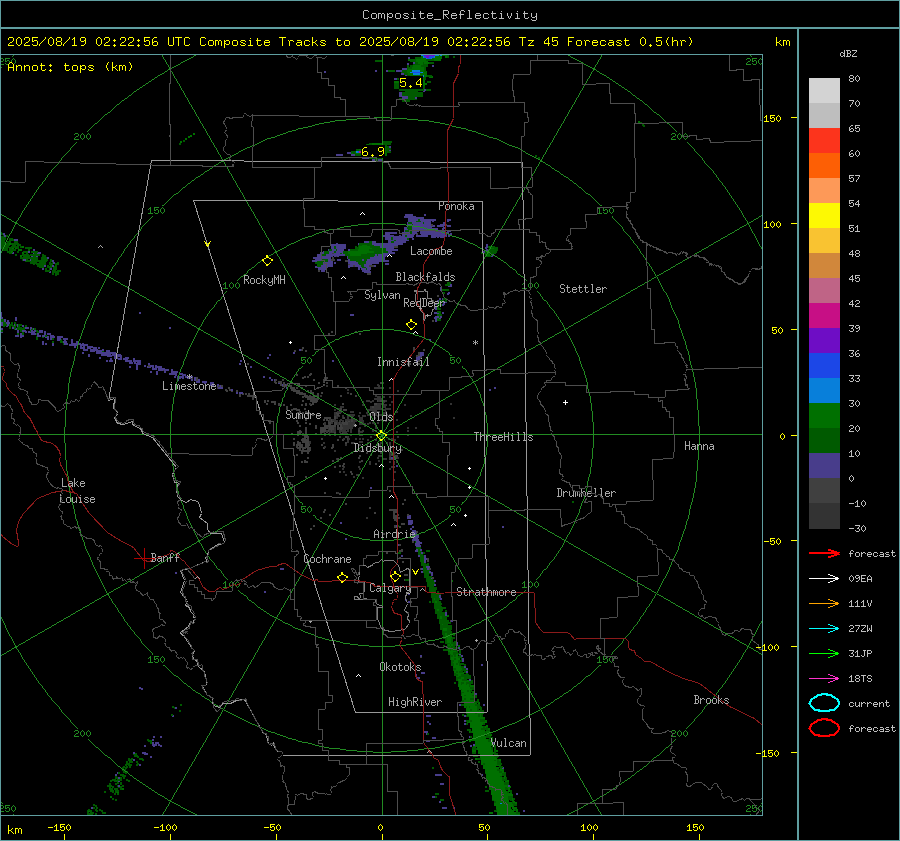Click the Brooks town label
900x841 pixels.
(711, 700)
